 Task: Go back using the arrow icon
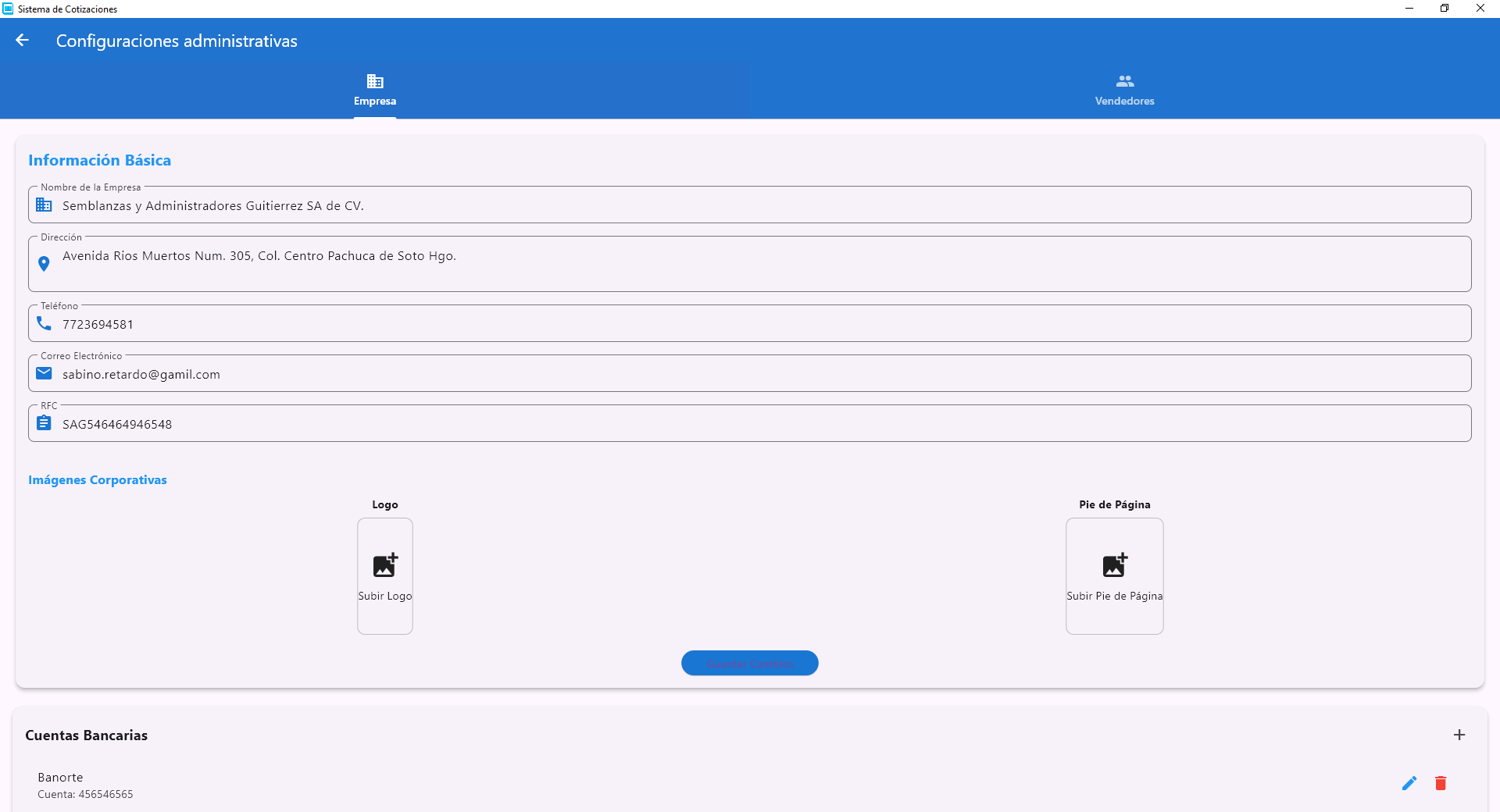[22, 41]
